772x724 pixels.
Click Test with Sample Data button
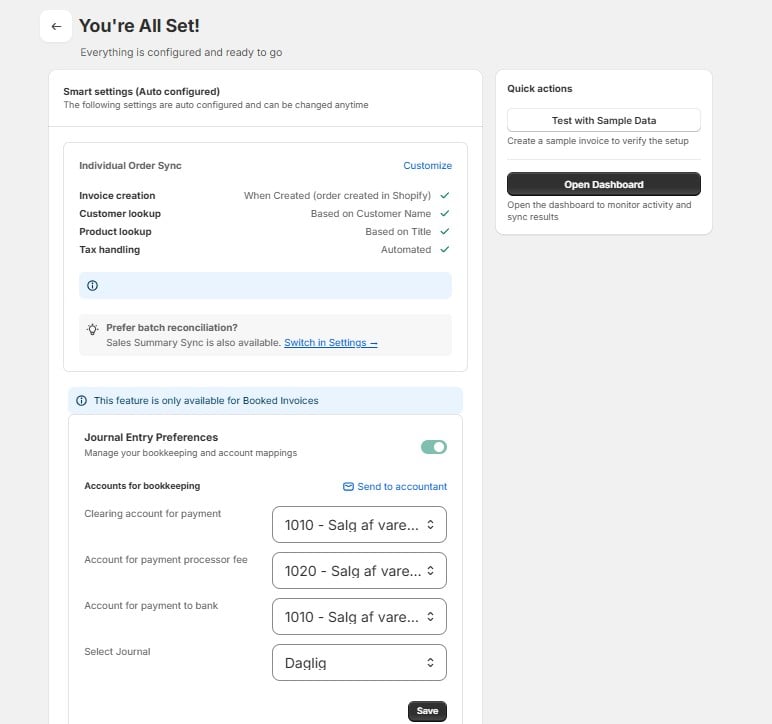604,121
